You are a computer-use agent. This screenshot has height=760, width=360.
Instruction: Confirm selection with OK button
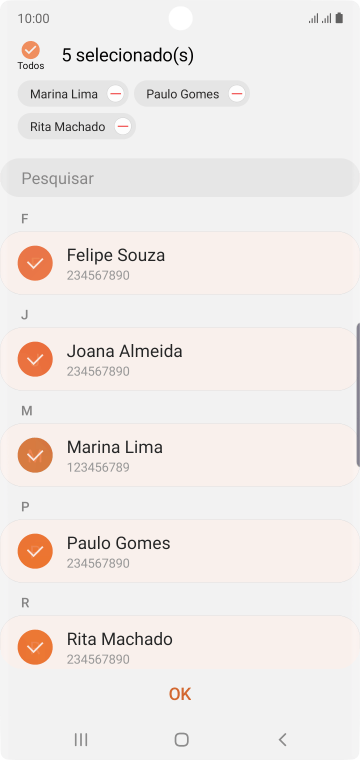point(180,694)
